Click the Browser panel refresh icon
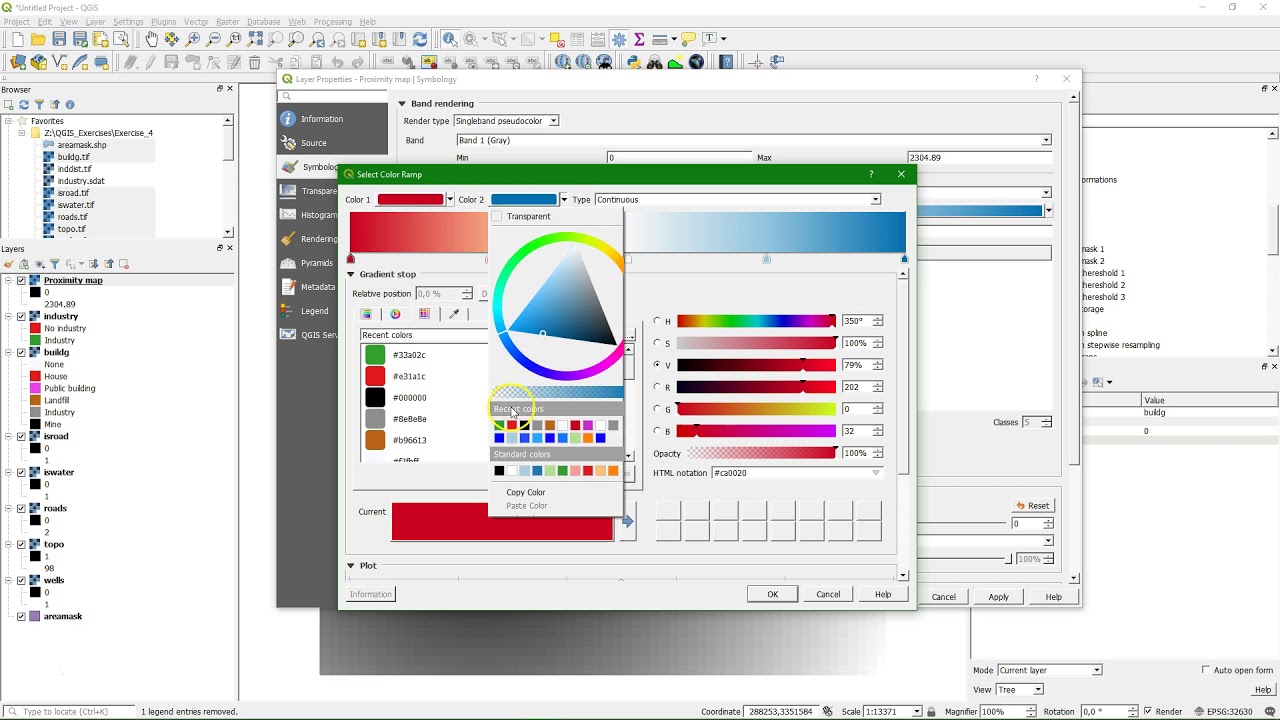The height and width of the screenshot is (720, 1280). tap(24, 104)
